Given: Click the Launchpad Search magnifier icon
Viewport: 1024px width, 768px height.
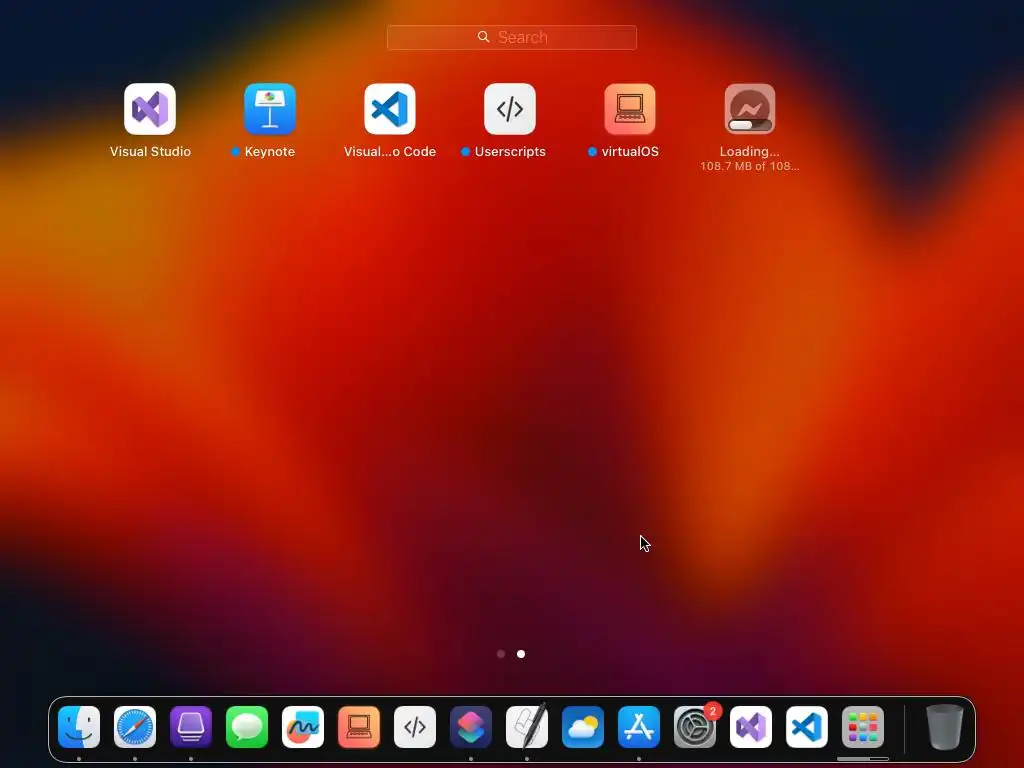Looking at the screenshot, I should pos(483,37).
